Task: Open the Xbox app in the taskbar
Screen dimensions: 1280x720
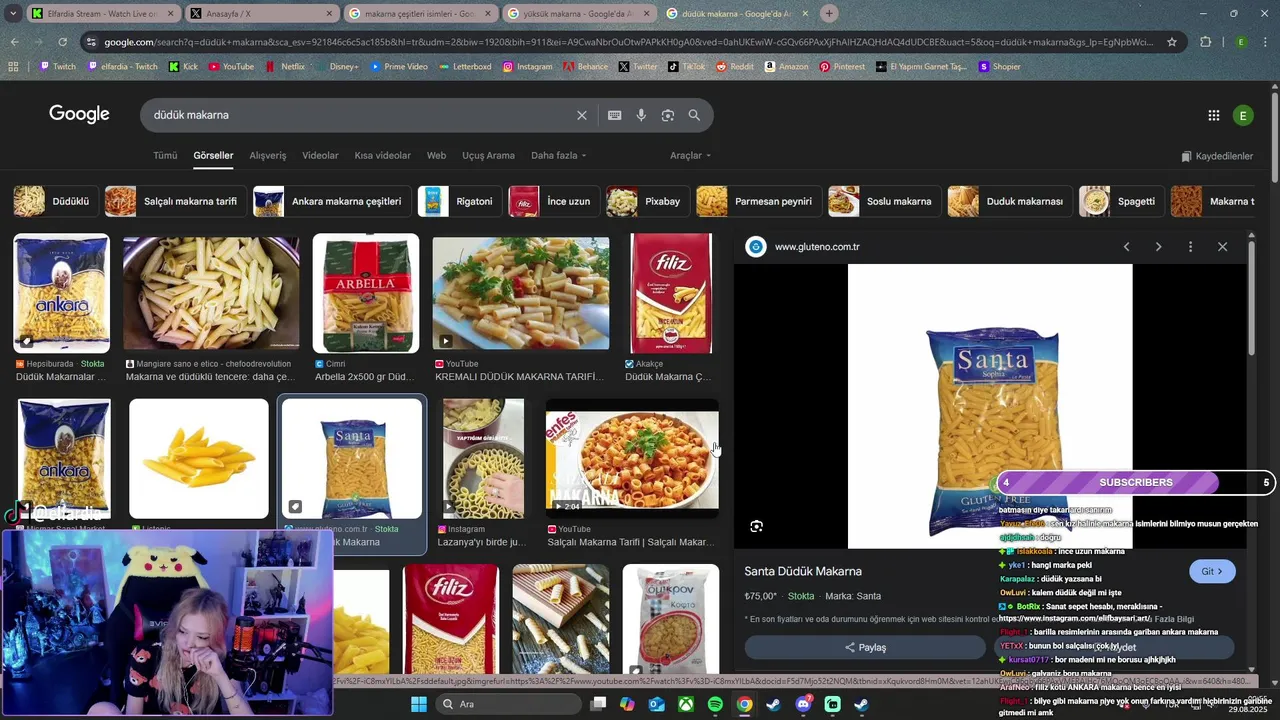Action: coord(686,704)
